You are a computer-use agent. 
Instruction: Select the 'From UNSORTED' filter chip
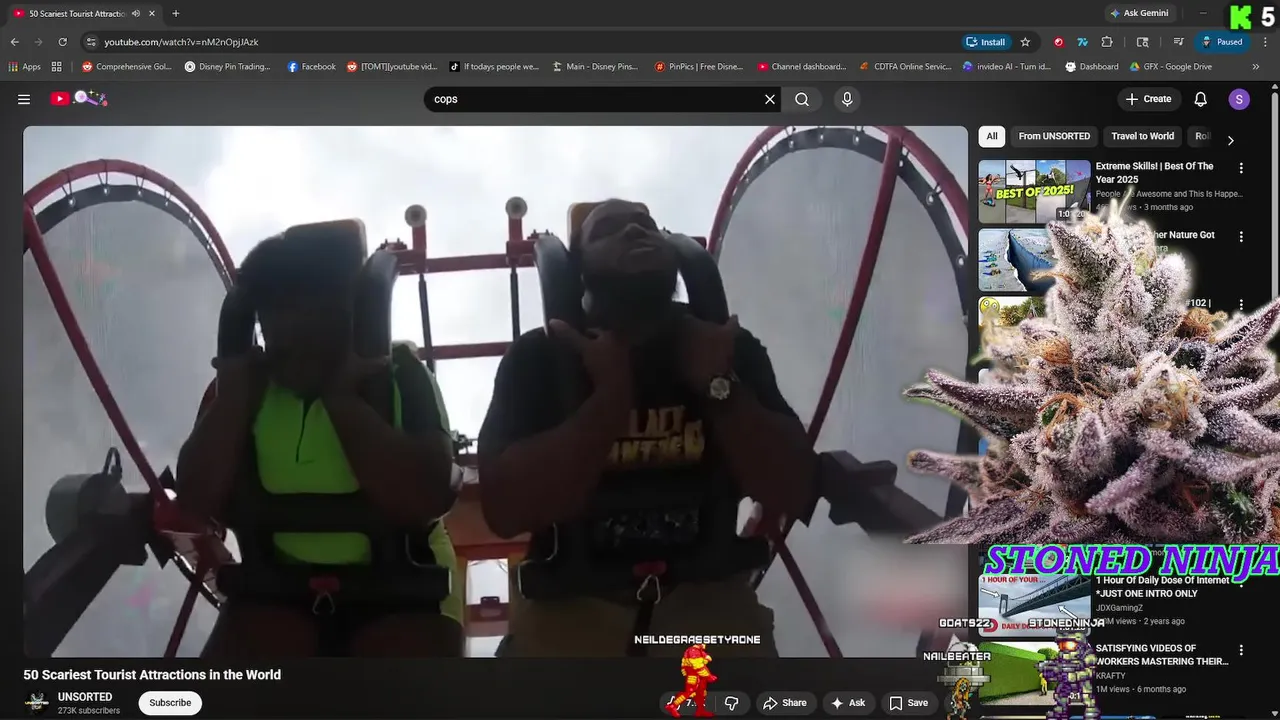pyautogui.click(x=1054, y=136)
